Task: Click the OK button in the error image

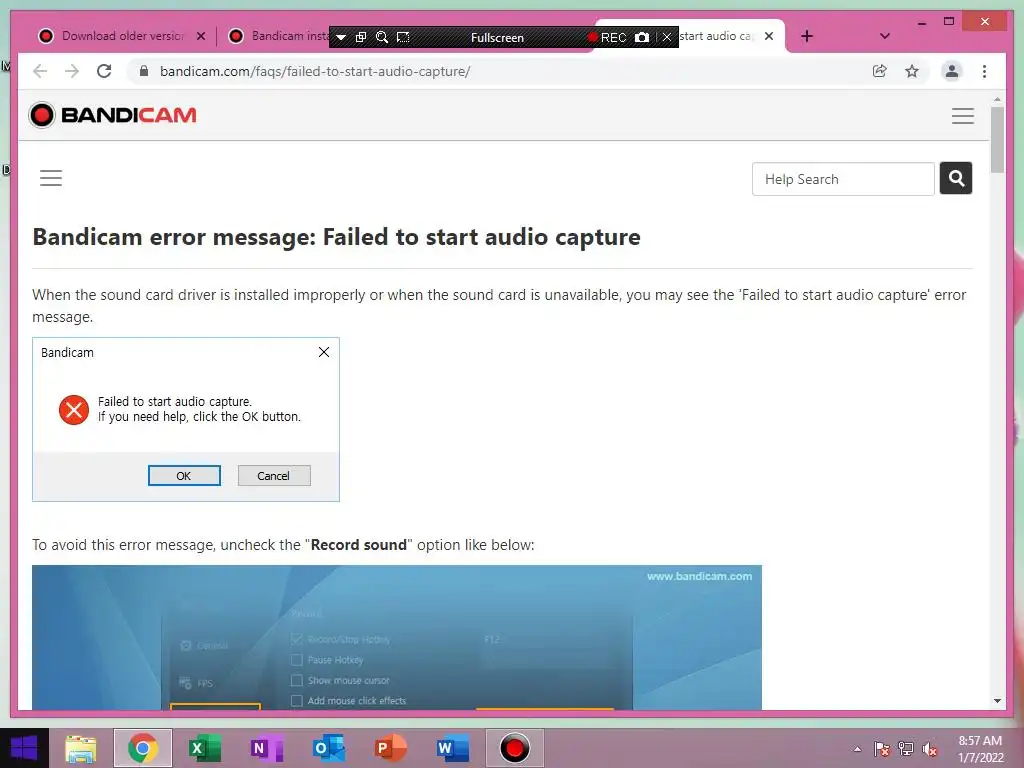Action: tap(184, 475)
